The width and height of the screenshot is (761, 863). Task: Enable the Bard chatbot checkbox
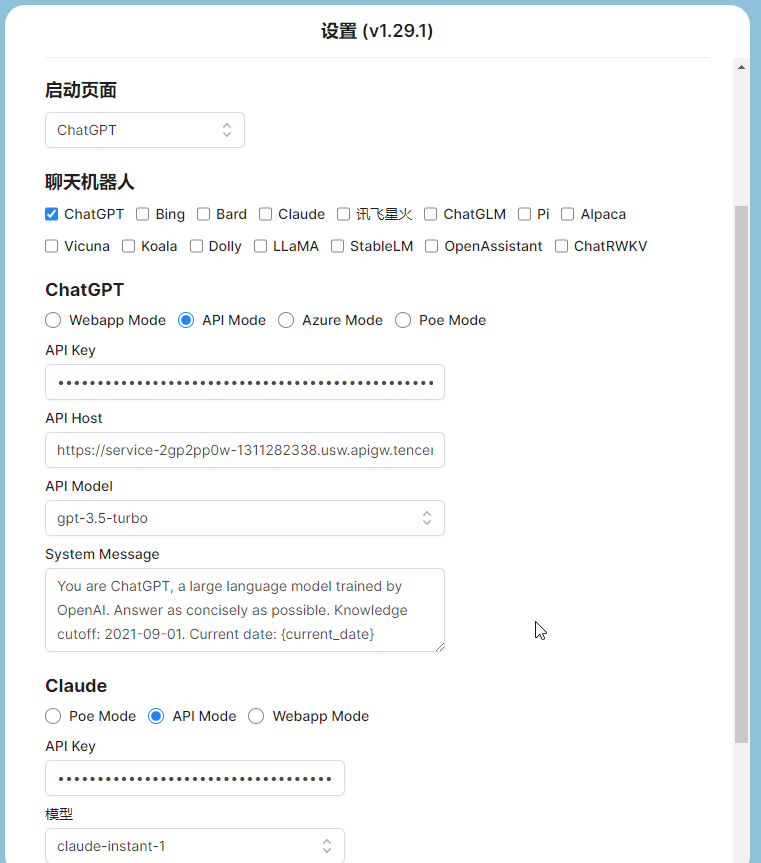pos(204,214)
